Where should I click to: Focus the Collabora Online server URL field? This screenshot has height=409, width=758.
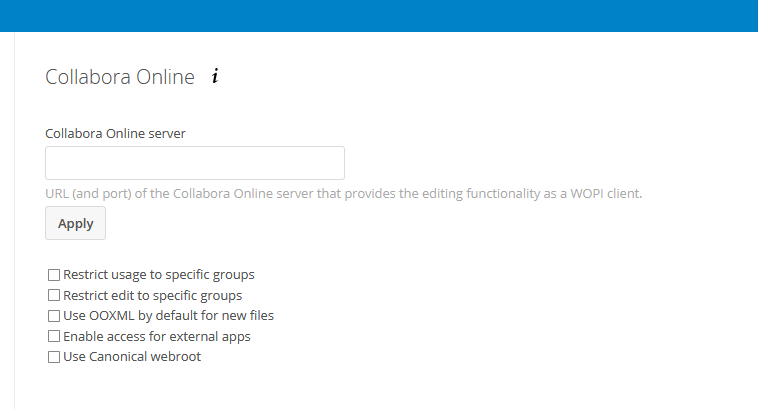coord(195,163)
